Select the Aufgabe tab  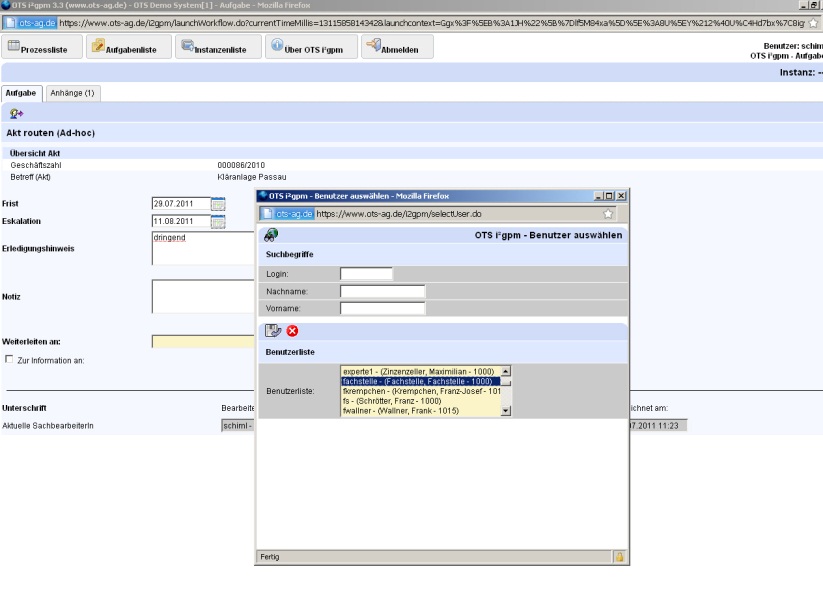click(x=22, y=93)
